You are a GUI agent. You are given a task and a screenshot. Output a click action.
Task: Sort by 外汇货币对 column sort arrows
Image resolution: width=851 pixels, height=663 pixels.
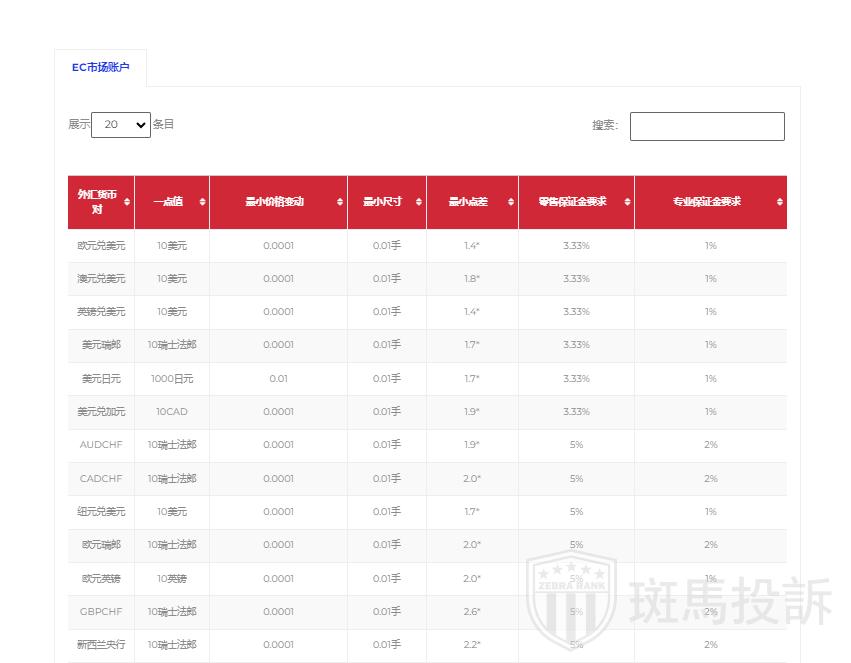coord(126,202)
